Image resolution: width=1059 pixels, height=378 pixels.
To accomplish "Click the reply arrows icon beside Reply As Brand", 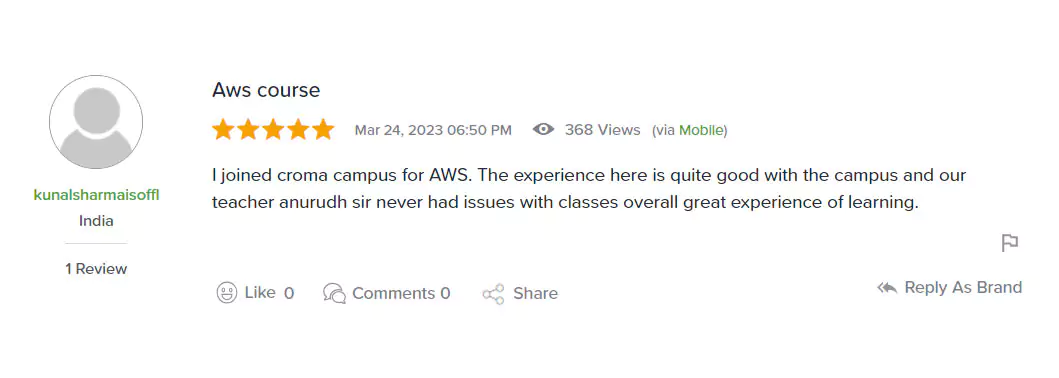I will pos(887,288).
